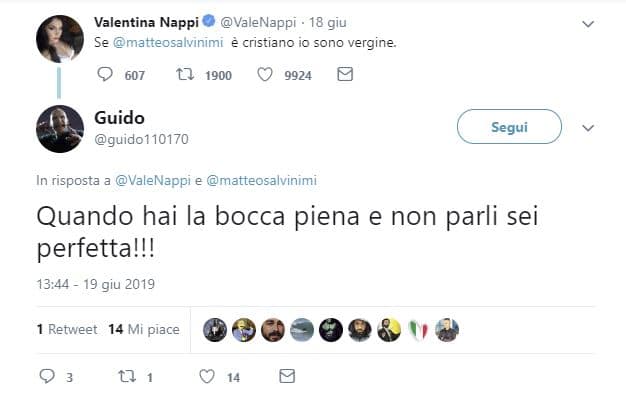
Task: Send Valentina's tweet via direct message
Action: tap(344, 74)
